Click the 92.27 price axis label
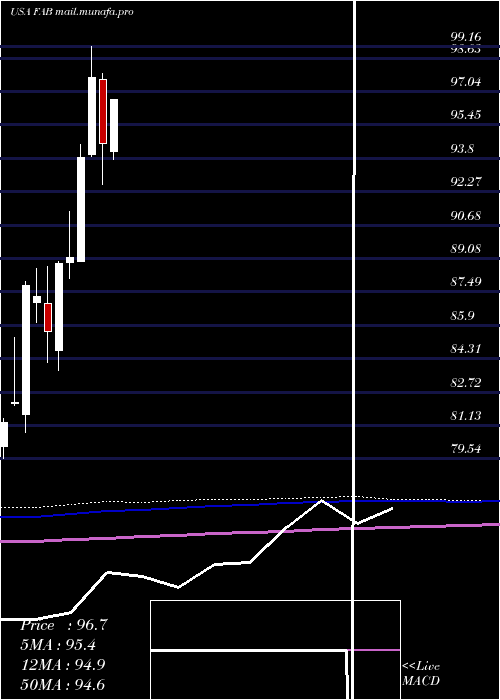500x700 pixels. [x=466, y=182]
